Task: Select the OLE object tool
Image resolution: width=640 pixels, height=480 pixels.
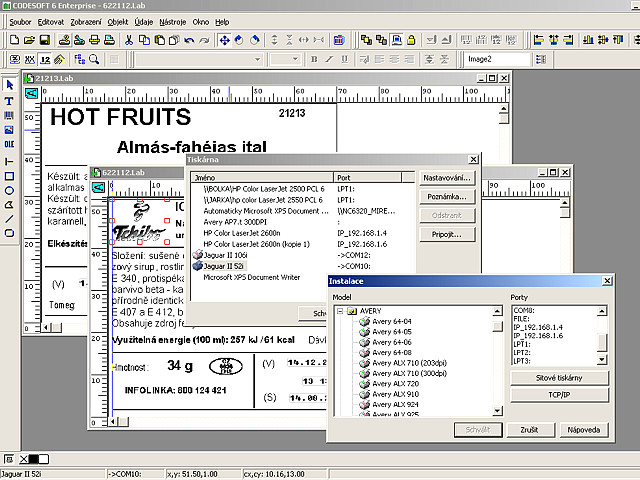Action: (9, 144)
